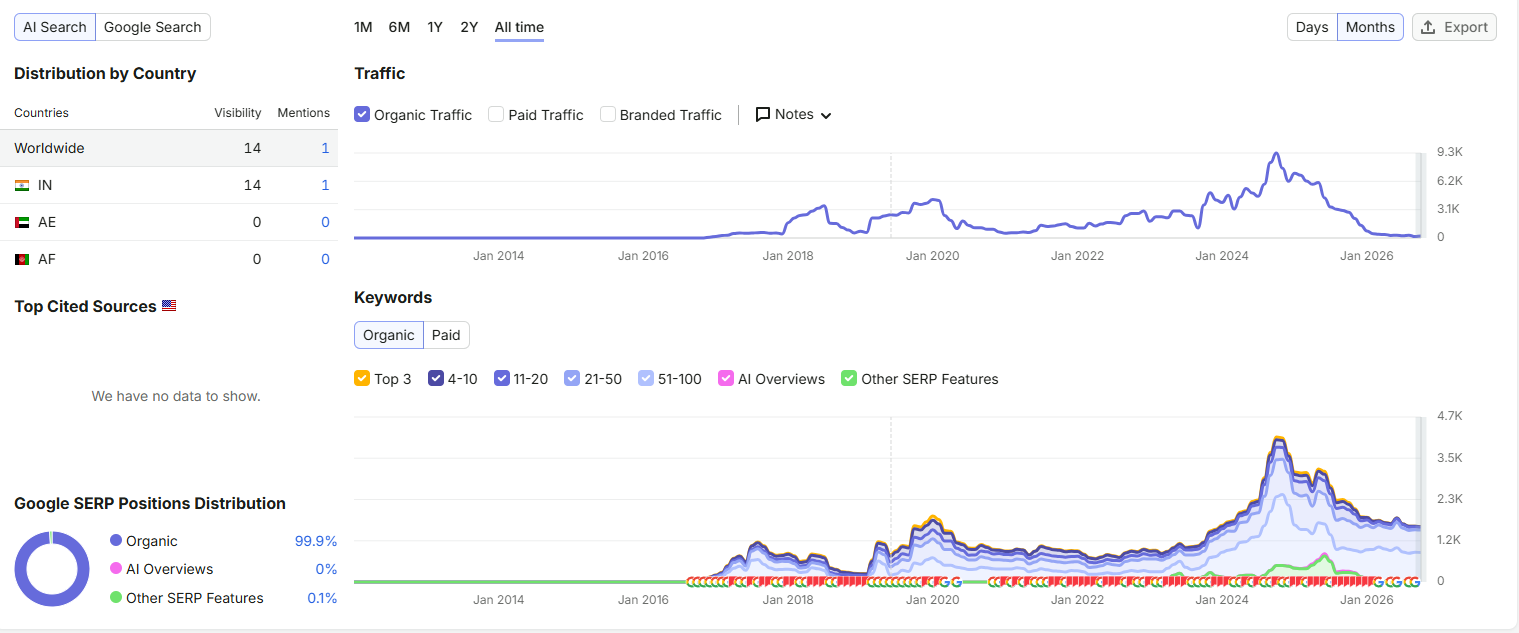Viewport: 1519px width, 633px height.
Task: Toggle the 21-50 positions checkbox
Action: coord(572,378)
